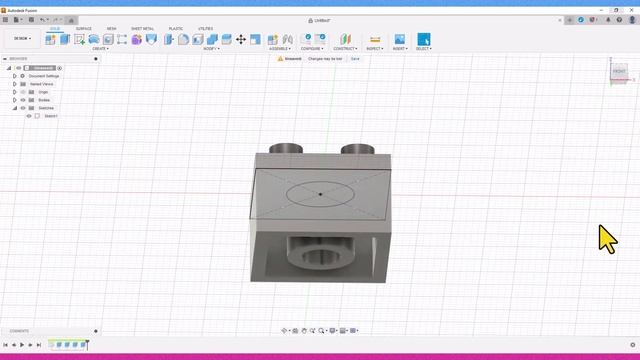640x360 pixels.
Task: Open the INSERT dropdown menu
Action: [400, 49]
